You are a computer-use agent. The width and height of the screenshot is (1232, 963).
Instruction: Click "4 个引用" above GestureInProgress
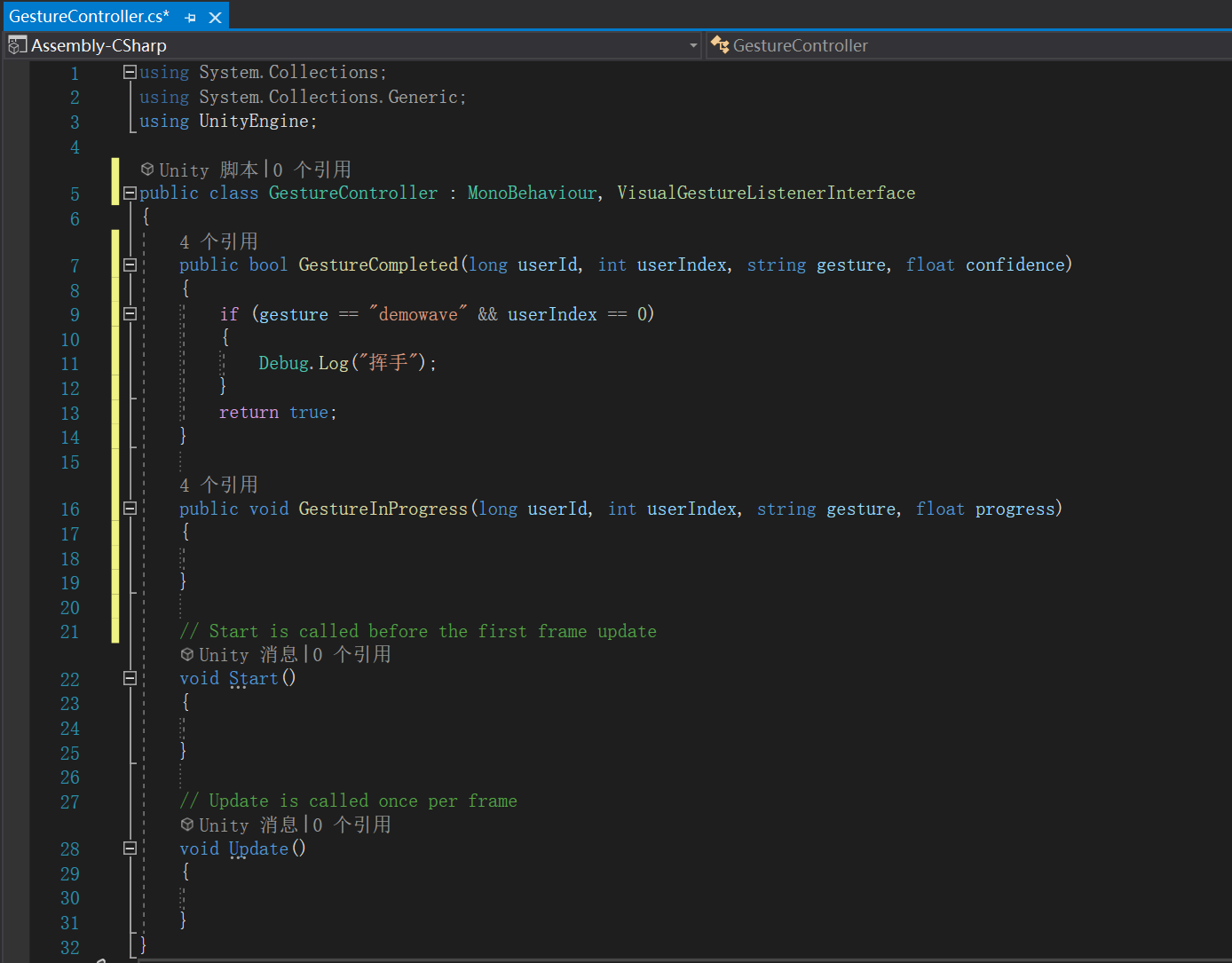pyautogui.click(x=219, y=485)
